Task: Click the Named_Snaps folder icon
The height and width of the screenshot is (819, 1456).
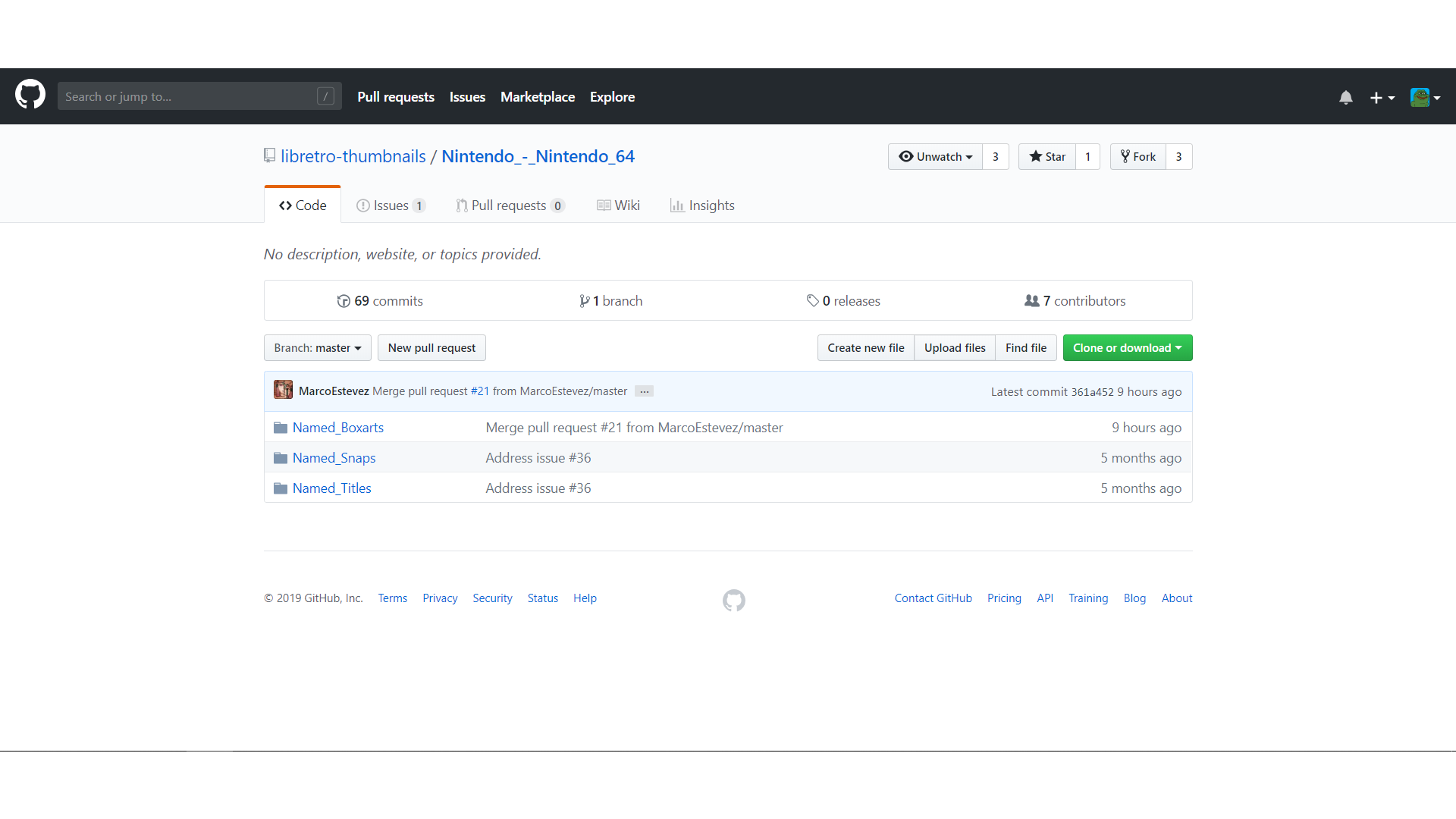Action: pyautogui.click(x=281, y=458)
